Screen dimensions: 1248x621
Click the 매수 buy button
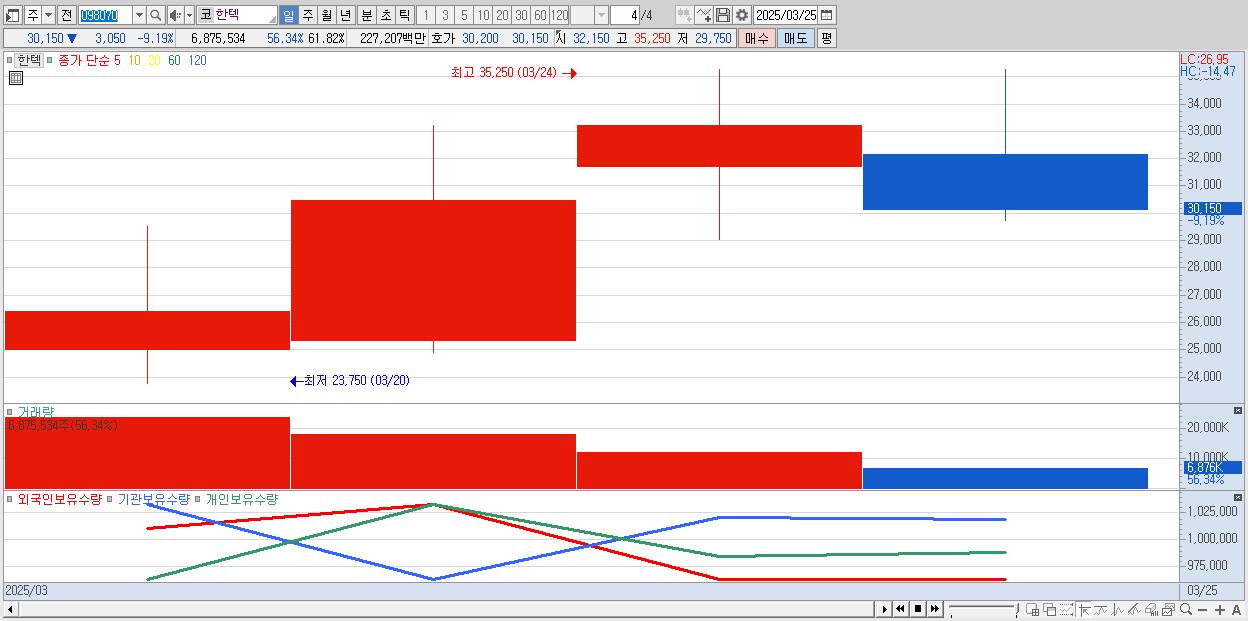[757, 38]
